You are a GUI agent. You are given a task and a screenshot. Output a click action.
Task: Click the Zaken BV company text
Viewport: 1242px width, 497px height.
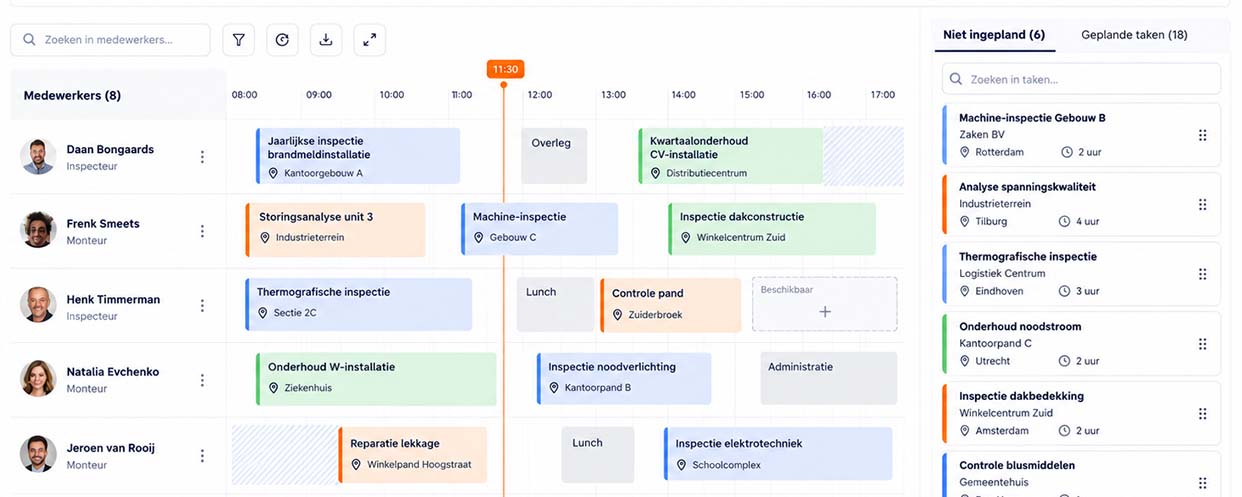click(981, 135)
